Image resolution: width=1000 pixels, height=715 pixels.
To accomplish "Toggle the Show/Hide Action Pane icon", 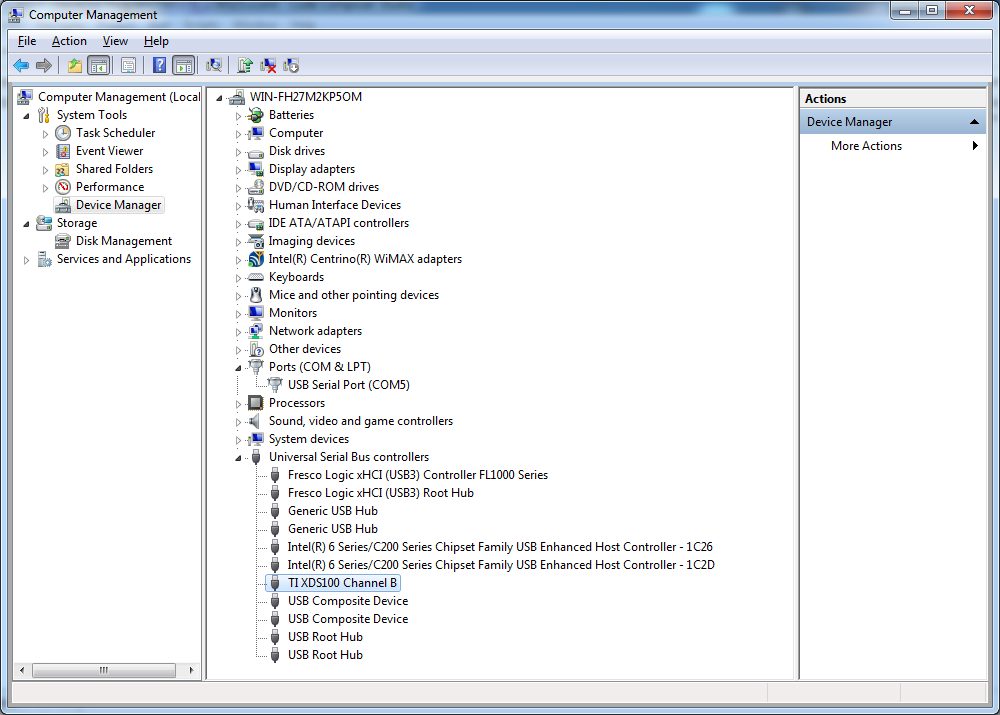I will point(186,65).
